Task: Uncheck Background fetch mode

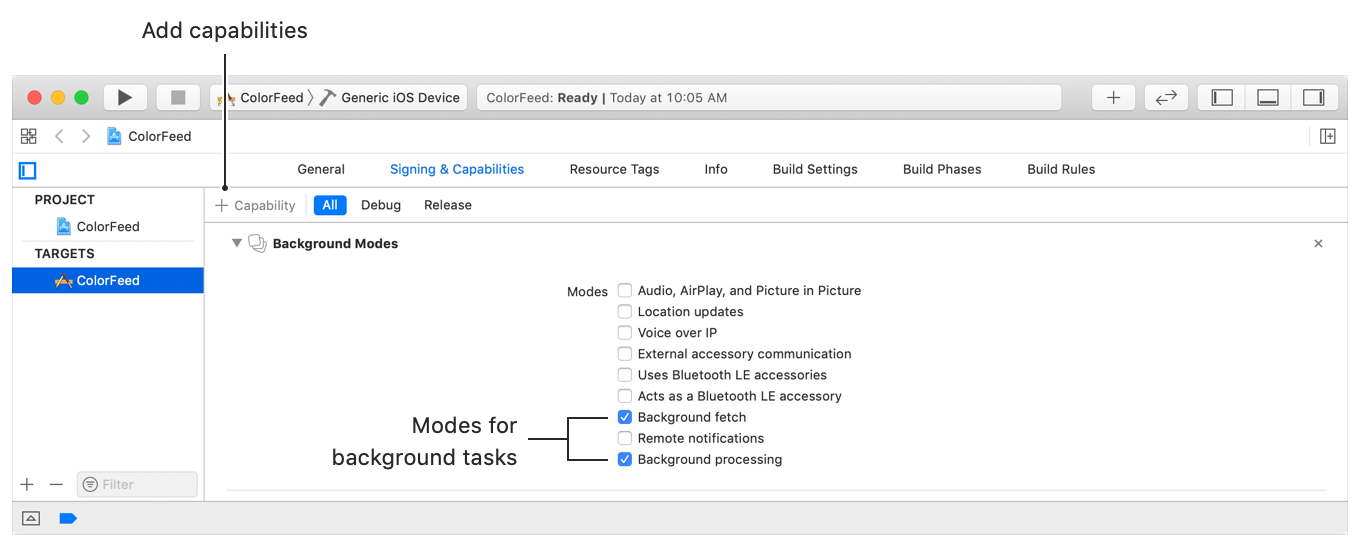Action: (x=625, y=417)
